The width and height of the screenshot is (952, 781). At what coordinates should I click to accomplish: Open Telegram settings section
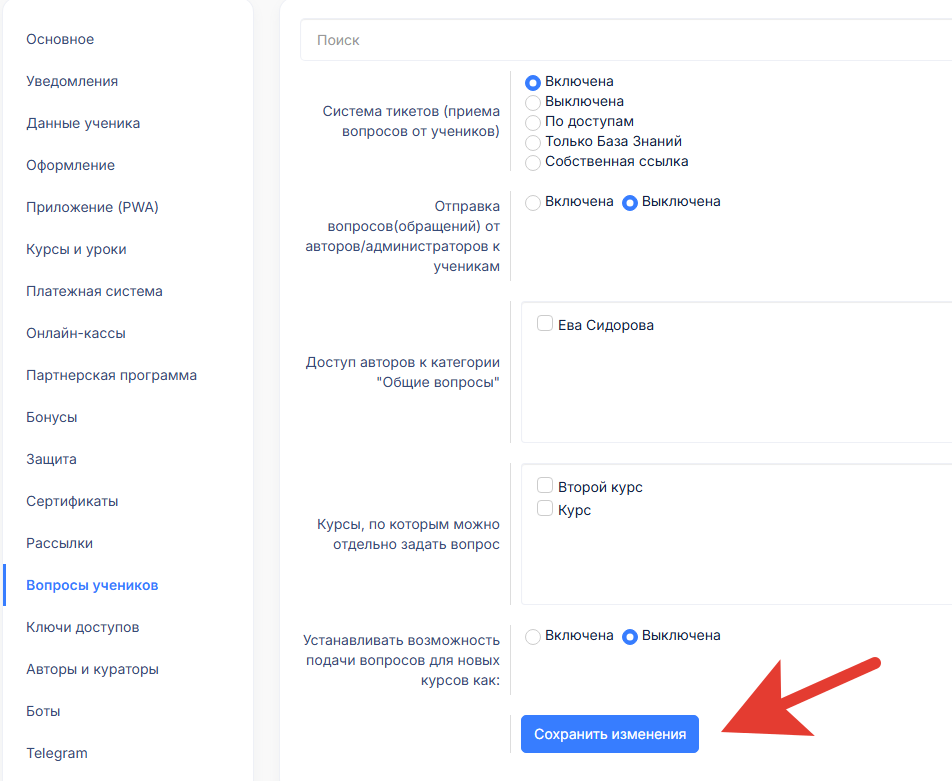(x=57, y=753)
